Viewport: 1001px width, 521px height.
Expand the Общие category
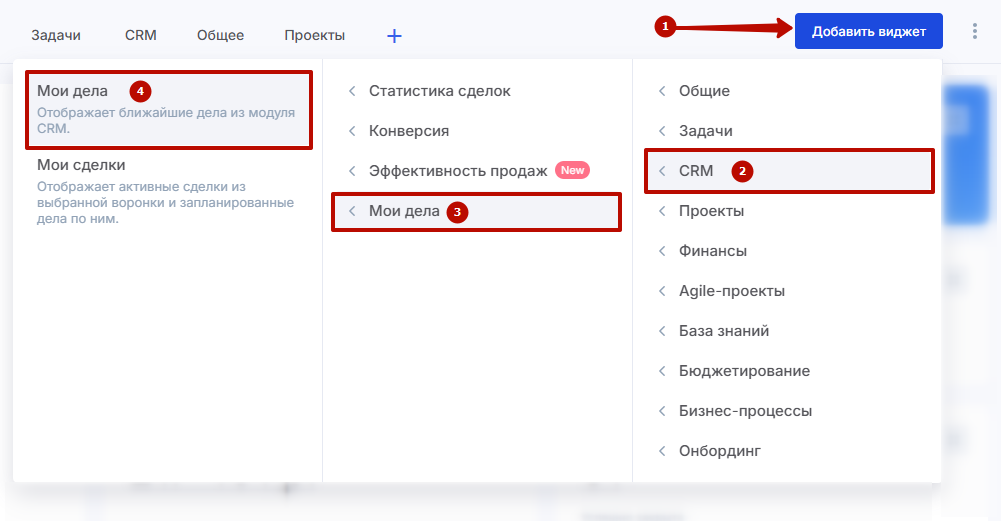pyautogui.click(x=704, y=91)
